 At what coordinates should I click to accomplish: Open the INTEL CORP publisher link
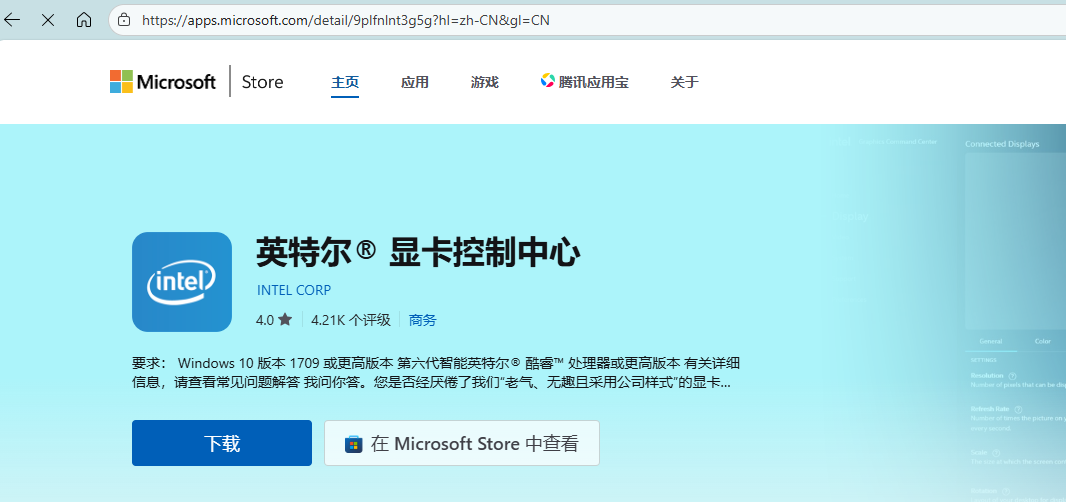[x=294, y=290]
